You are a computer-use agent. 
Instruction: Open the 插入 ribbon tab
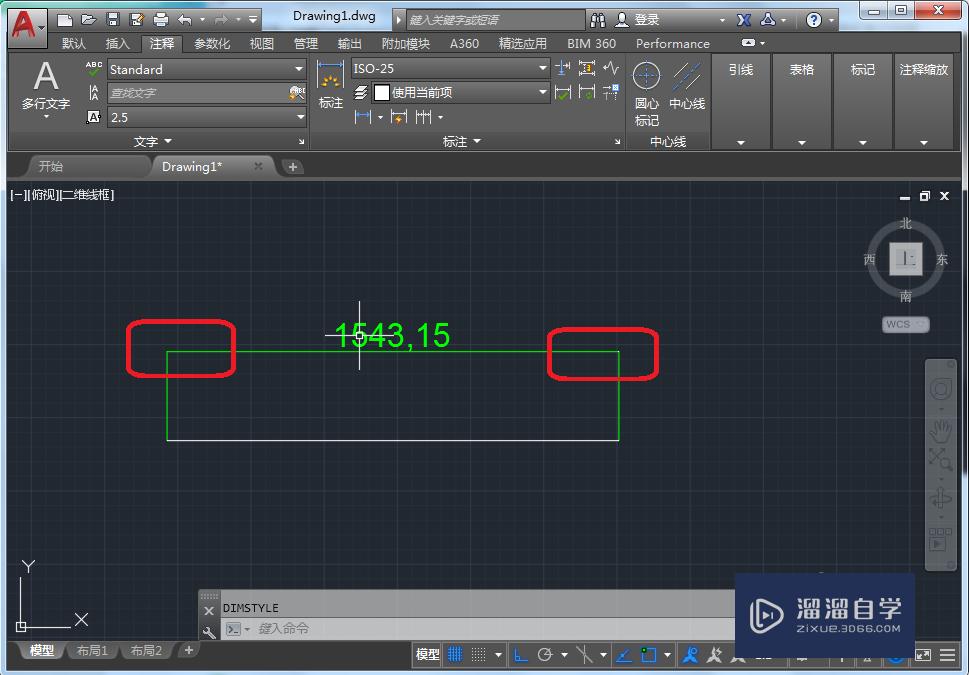116,43
